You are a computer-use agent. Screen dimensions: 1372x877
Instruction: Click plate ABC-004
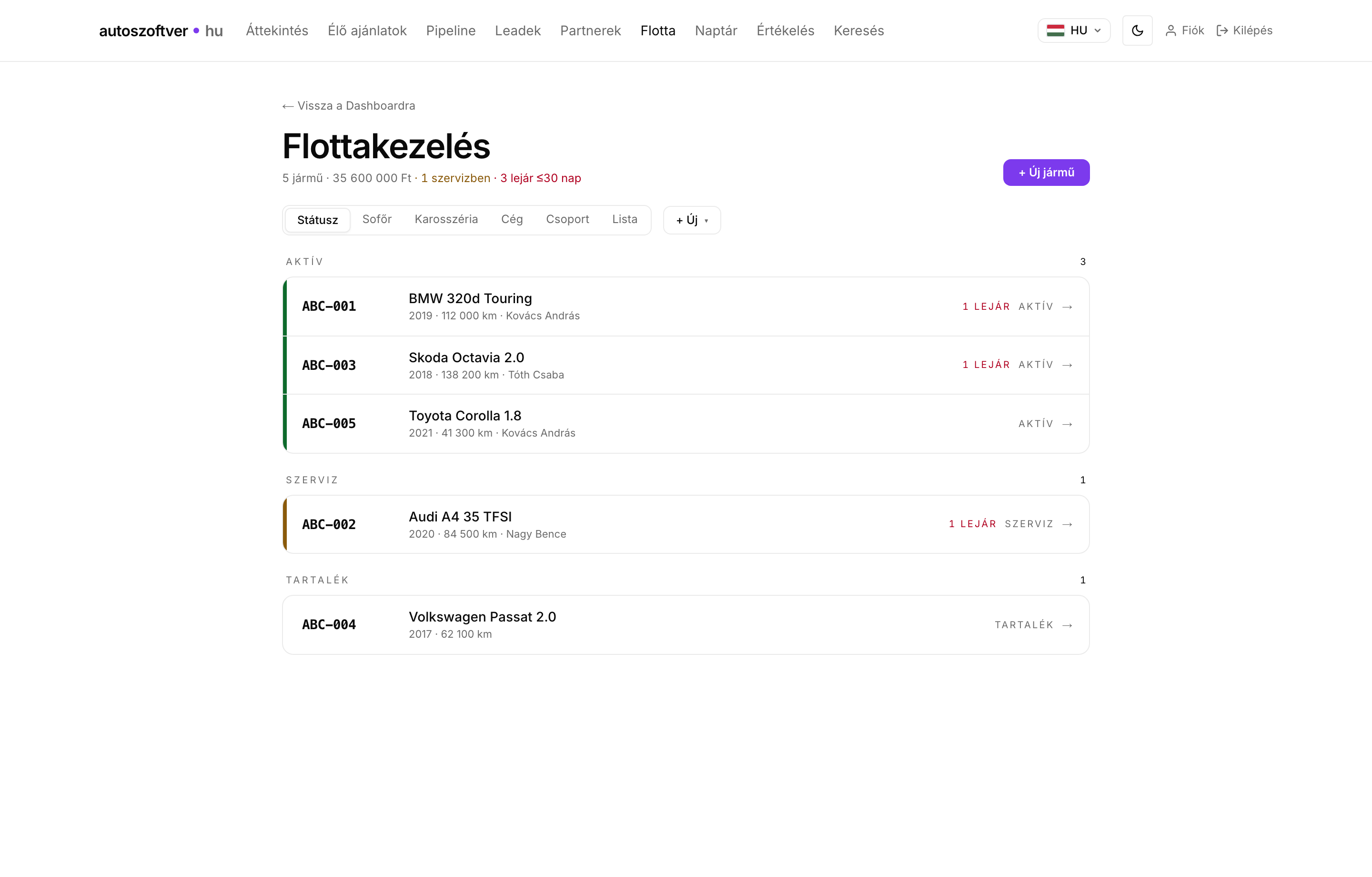329,624
